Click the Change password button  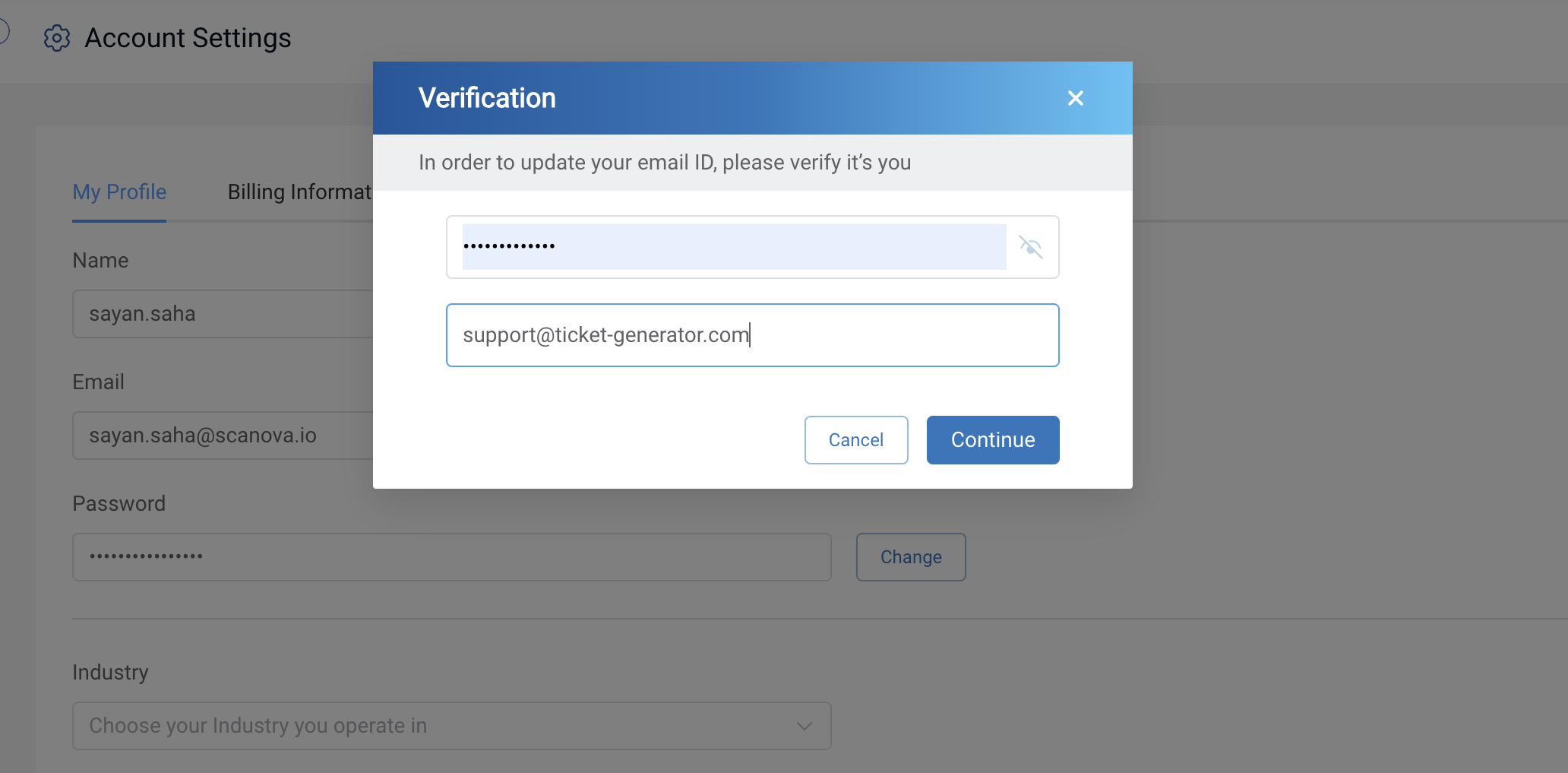911,557
